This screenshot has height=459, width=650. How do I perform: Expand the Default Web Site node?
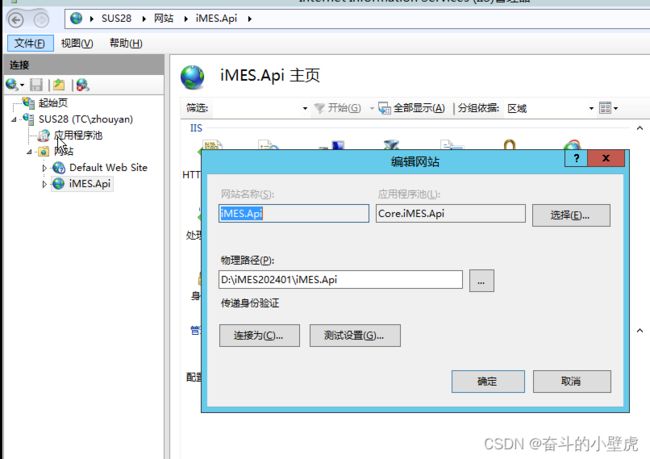click(44, 168)
